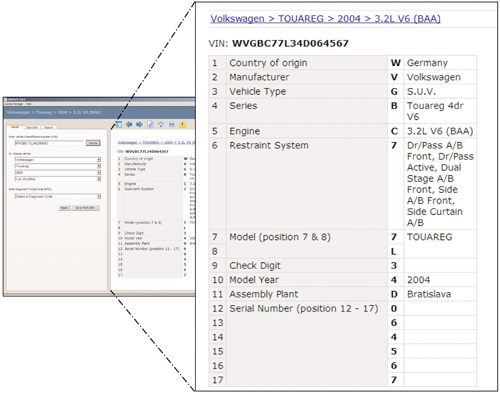Image resolution: width=500 pixels, height=394 pixels.
Task: Click enlarged 'Dr/Pass A/B Front' description cell
Action: [440, 184]
